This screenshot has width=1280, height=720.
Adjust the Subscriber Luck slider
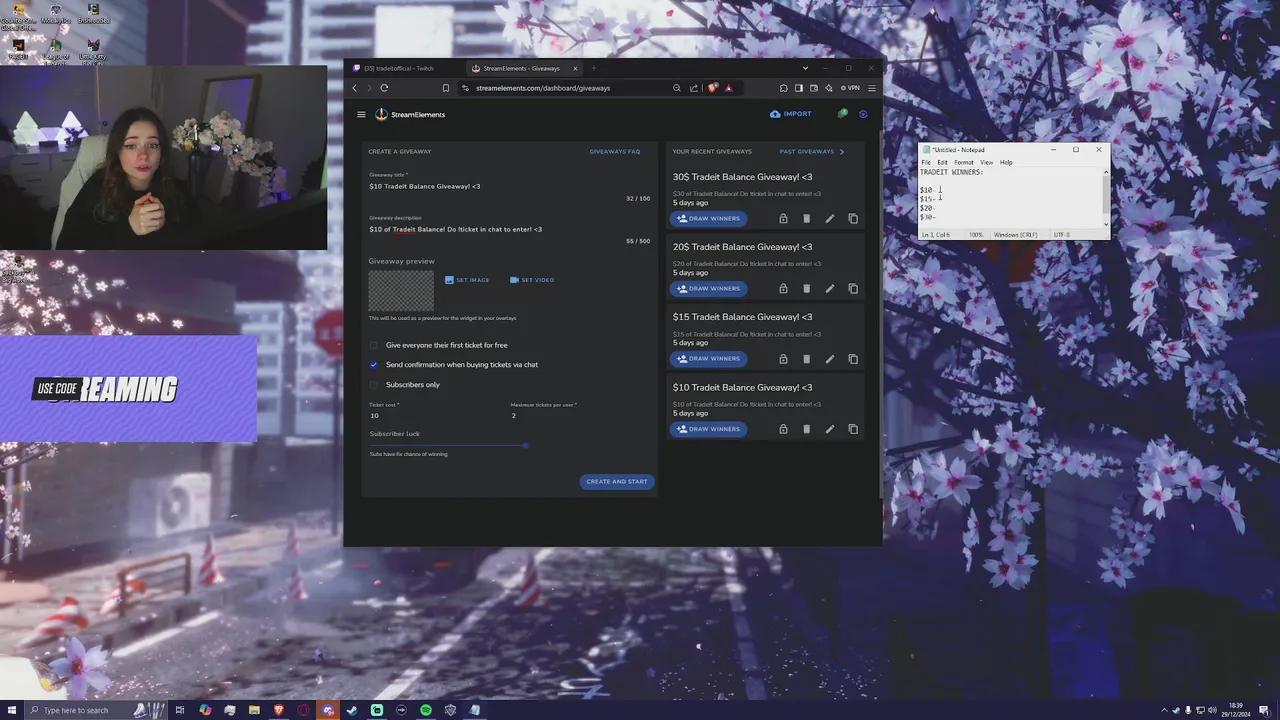pos(525,446)
